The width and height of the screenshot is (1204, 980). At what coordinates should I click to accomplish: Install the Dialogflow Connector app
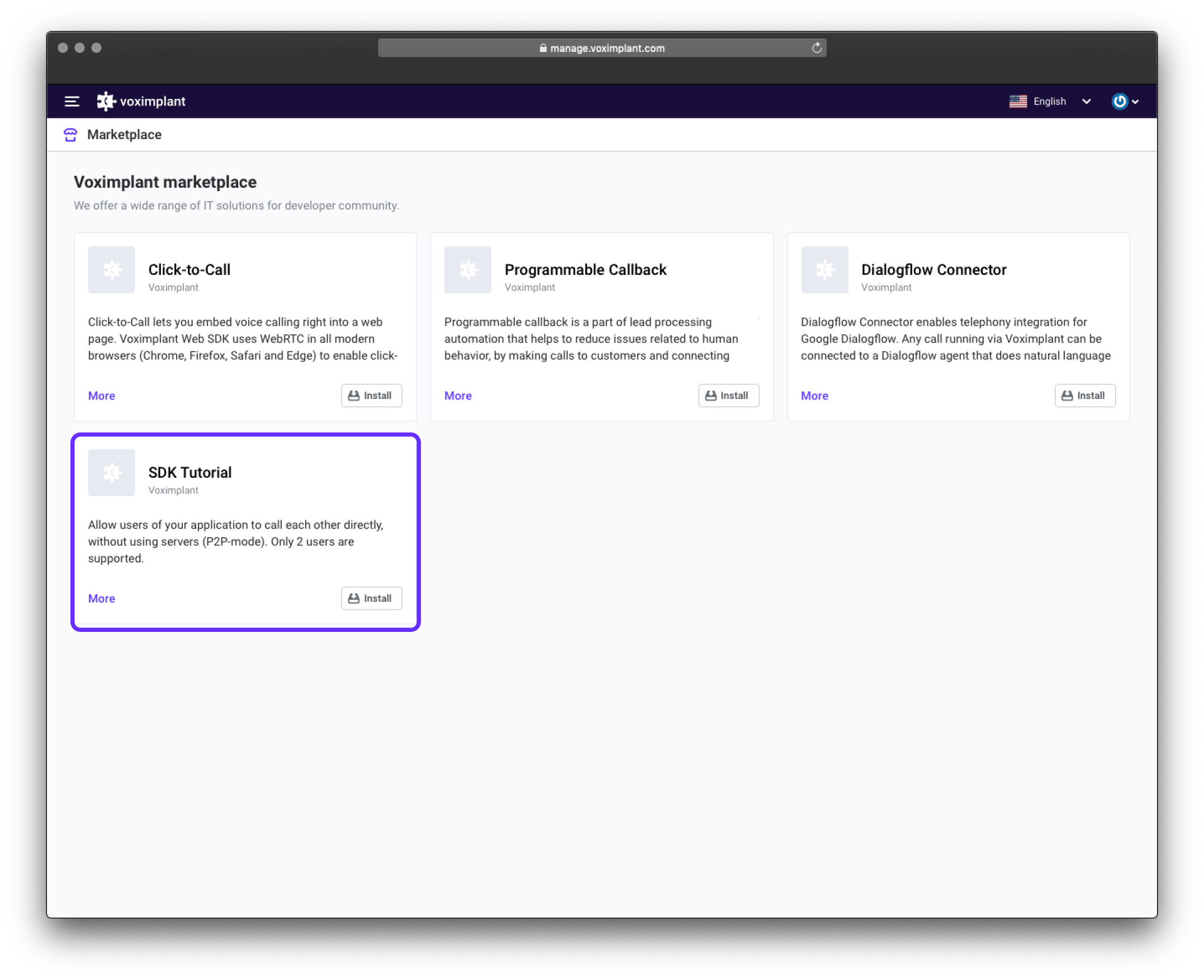coord(1085,396)
